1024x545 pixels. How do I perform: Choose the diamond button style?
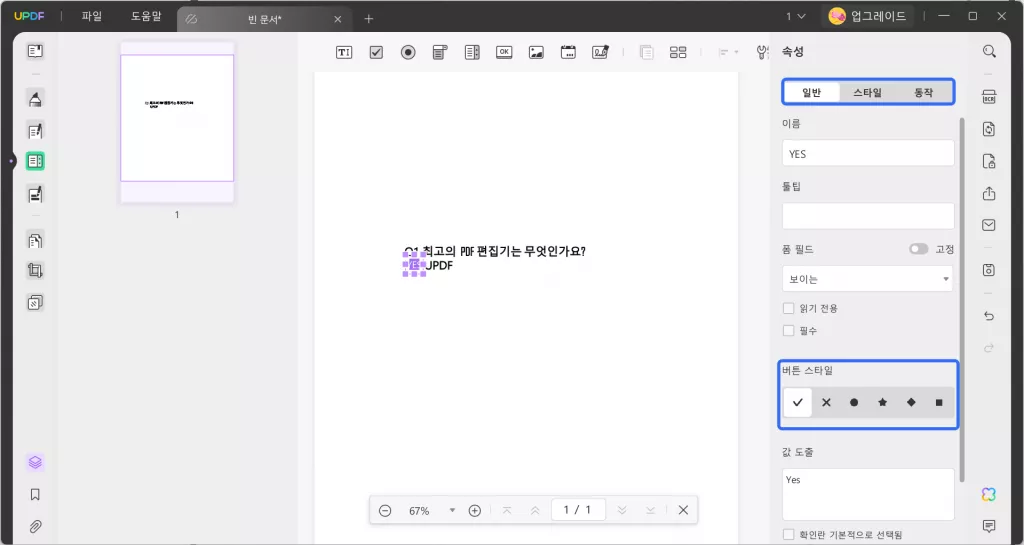(x=911, y=403)
